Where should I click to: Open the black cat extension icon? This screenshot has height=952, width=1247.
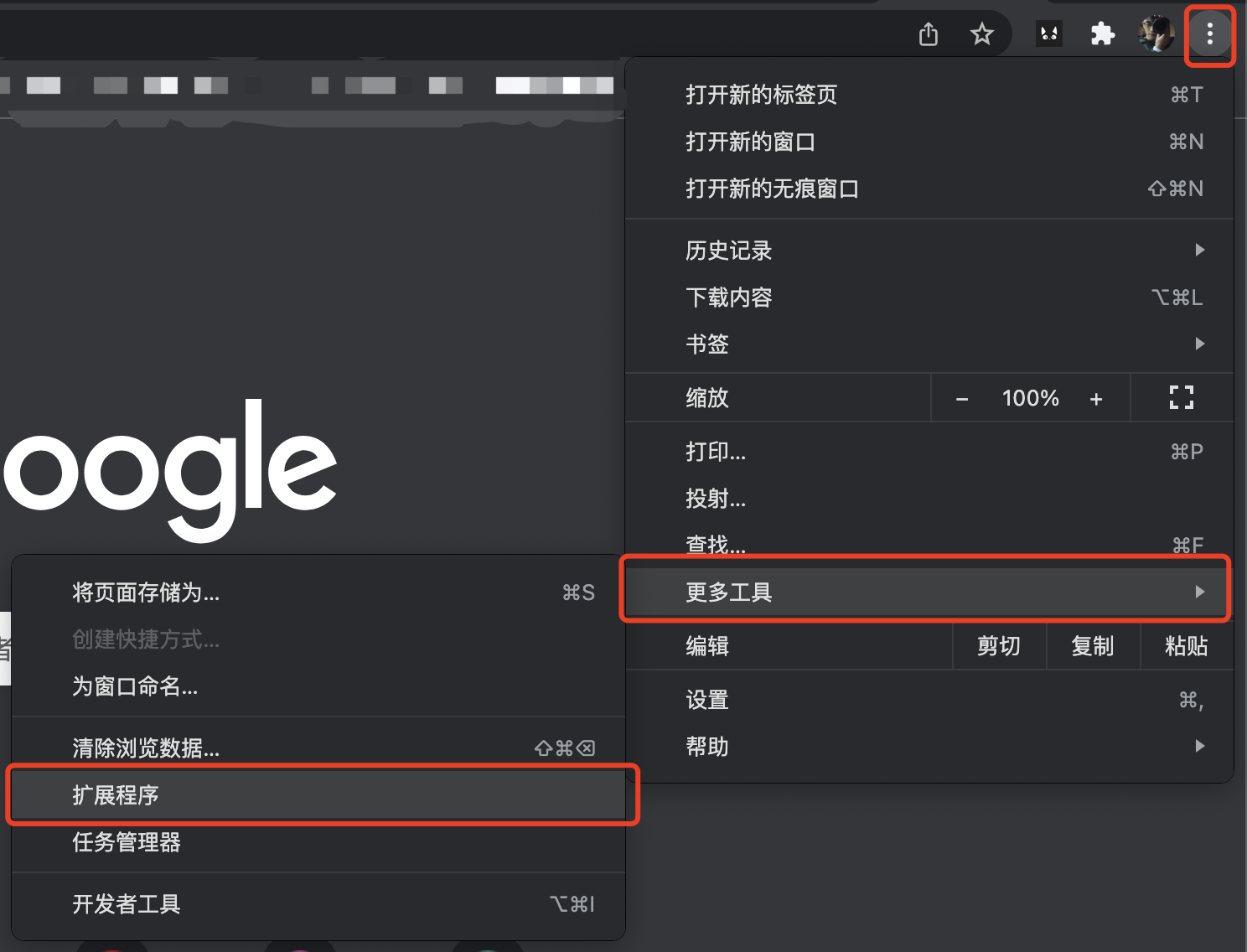[1048, 34]
